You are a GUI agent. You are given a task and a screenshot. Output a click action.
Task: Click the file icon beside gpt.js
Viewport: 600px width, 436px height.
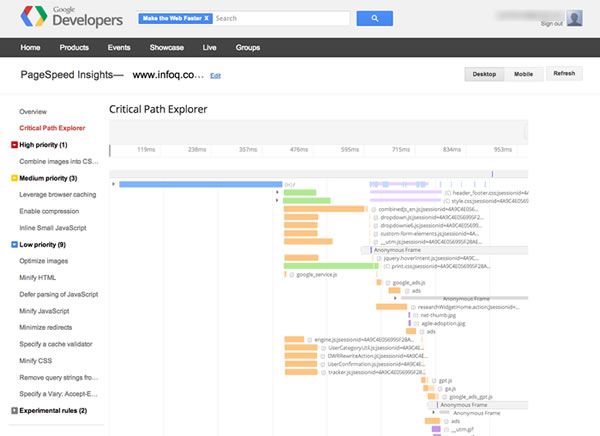[434, 381]
